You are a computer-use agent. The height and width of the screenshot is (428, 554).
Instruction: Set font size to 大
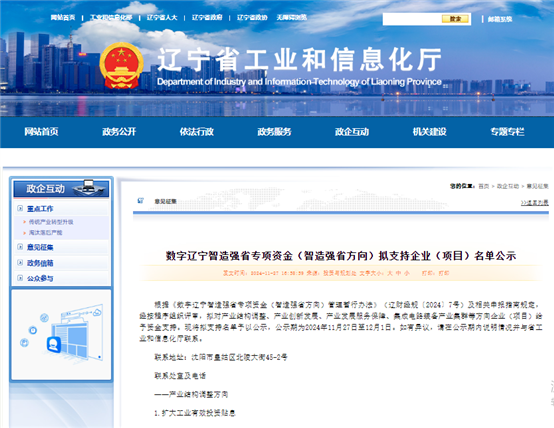(x=390, y=273)
